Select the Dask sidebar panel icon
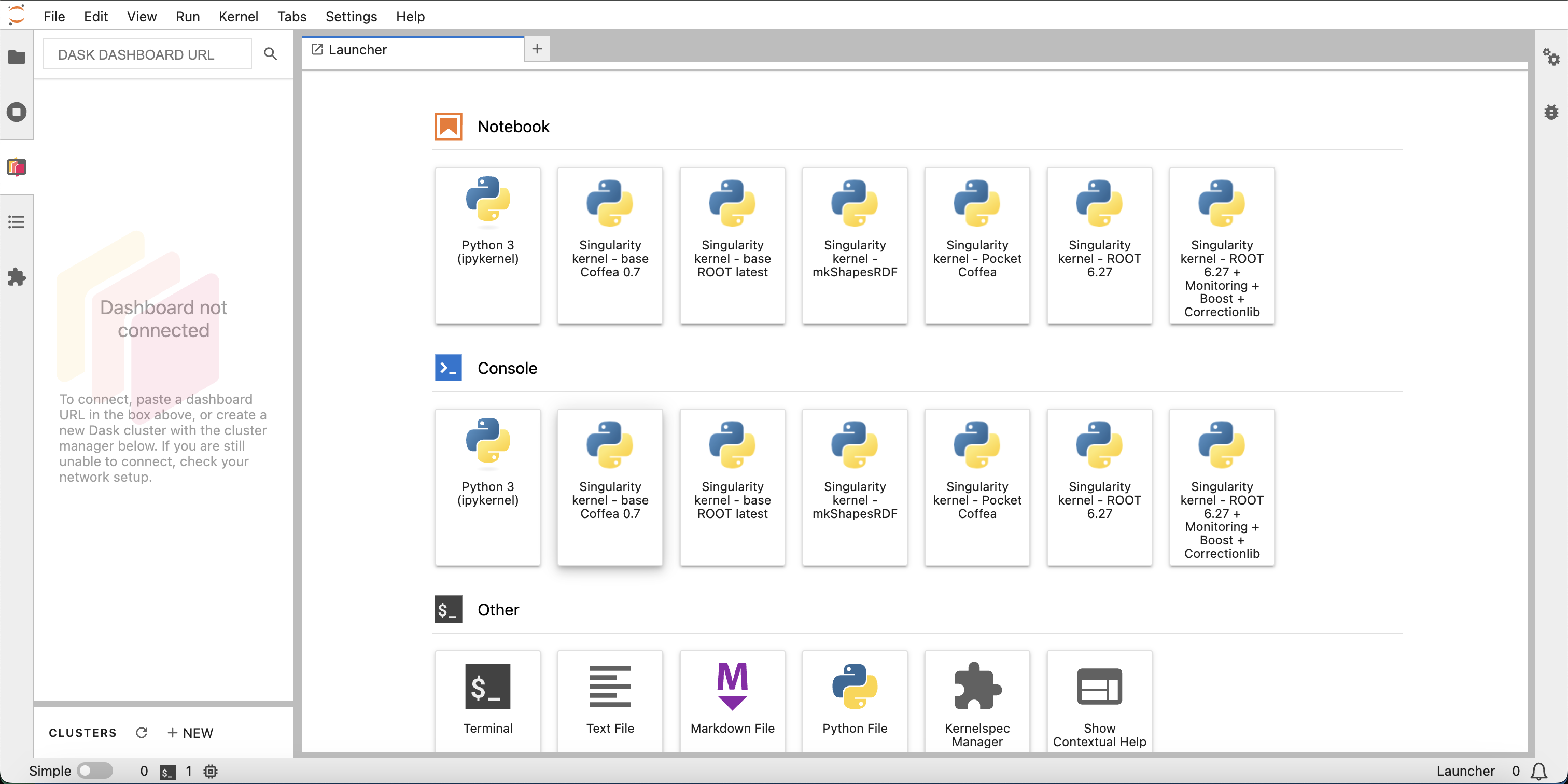The height and width of the screenshot is (784, 1568). click(17, 167)
